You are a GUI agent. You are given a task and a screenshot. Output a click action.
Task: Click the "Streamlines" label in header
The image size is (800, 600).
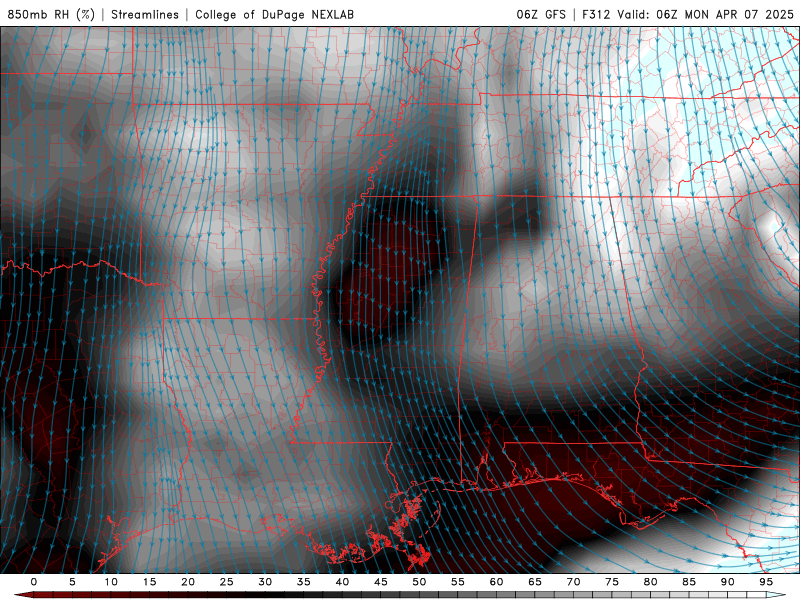tap(145, 14)
